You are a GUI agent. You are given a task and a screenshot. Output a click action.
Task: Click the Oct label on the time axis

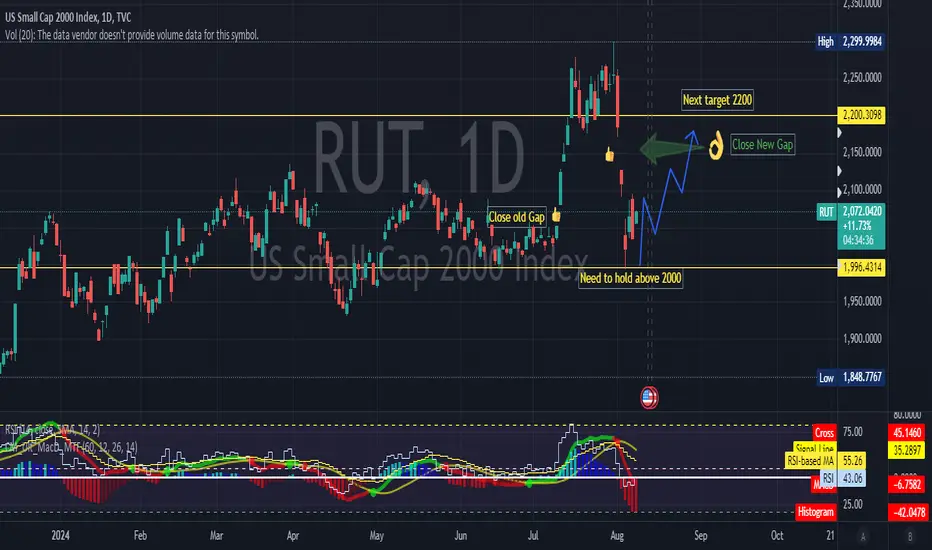(777, 536)
